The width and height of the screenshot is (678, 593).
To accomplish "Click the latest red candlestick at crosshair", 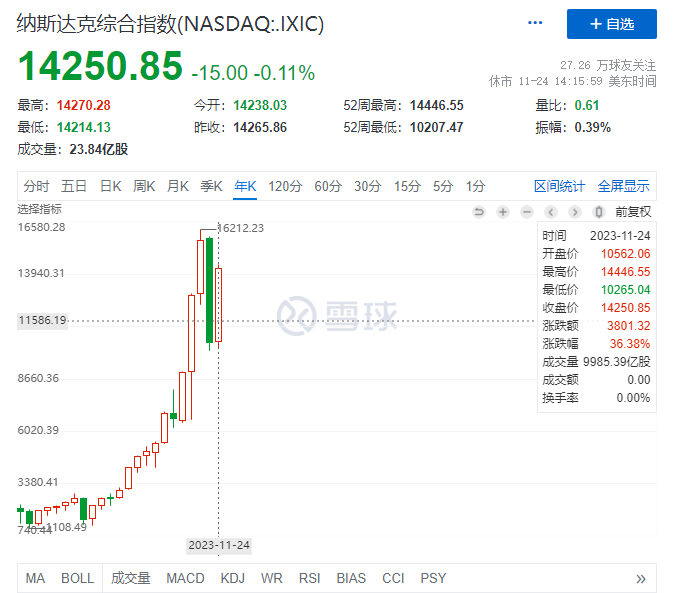I will coord(218,305).
